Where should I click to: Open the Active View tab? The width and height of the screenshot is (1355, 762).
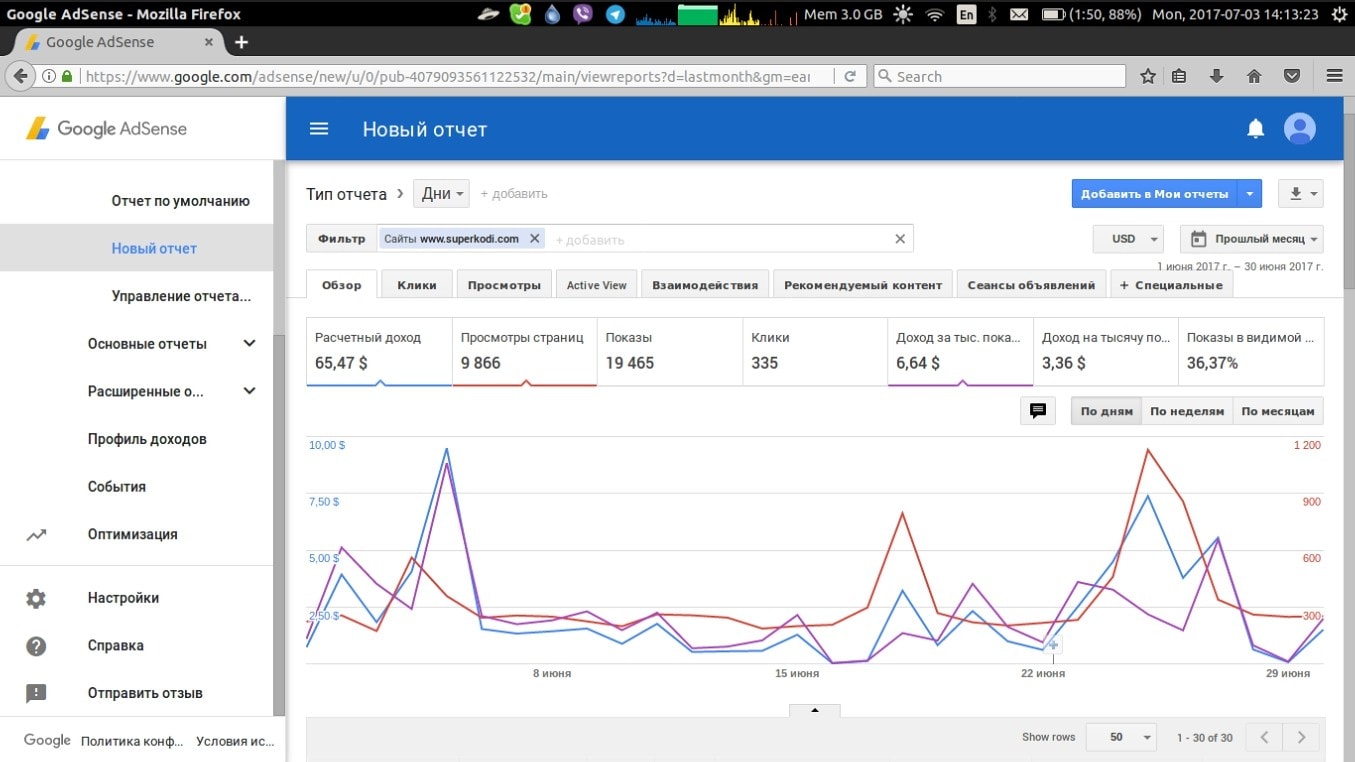pos(596,285)
